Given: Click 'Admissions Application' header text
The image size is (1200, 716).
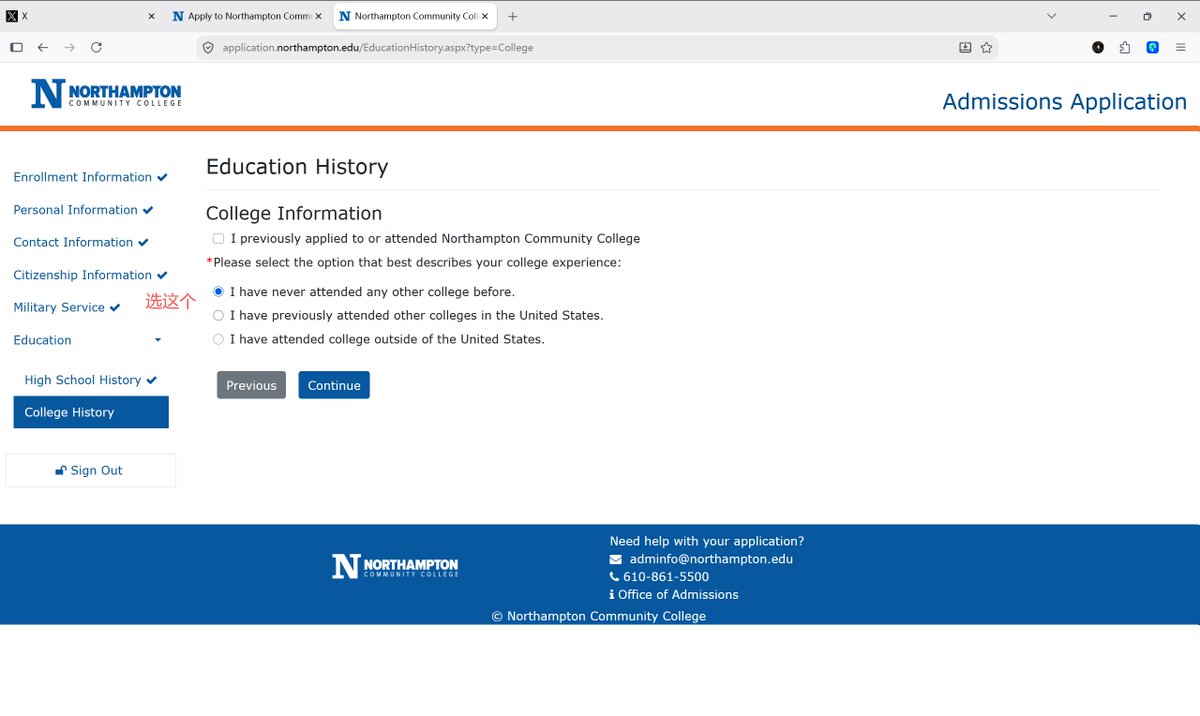Looking at the screenshot, I should [1064, 102].
